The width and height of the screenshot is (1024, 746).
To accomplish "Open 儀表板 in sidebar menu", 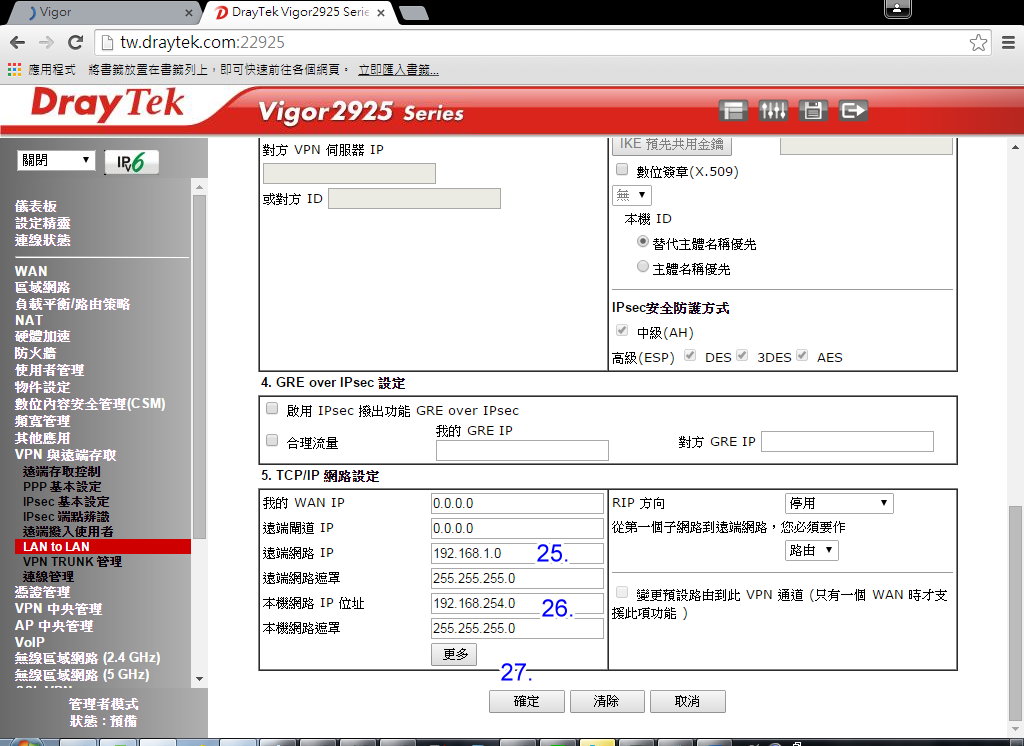I will pyautogui.click(x=36, y=206).
